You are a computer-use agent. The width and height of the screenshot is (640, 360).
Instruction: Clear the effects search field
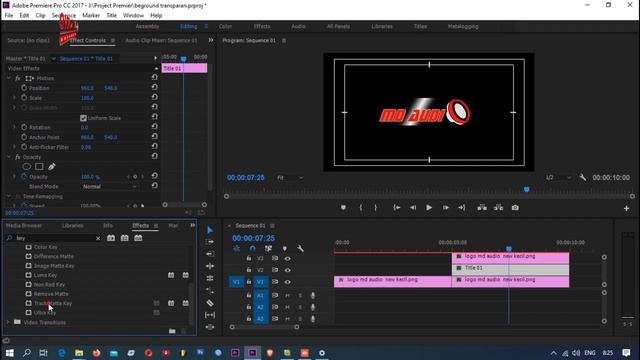click(x=98, y=238)
